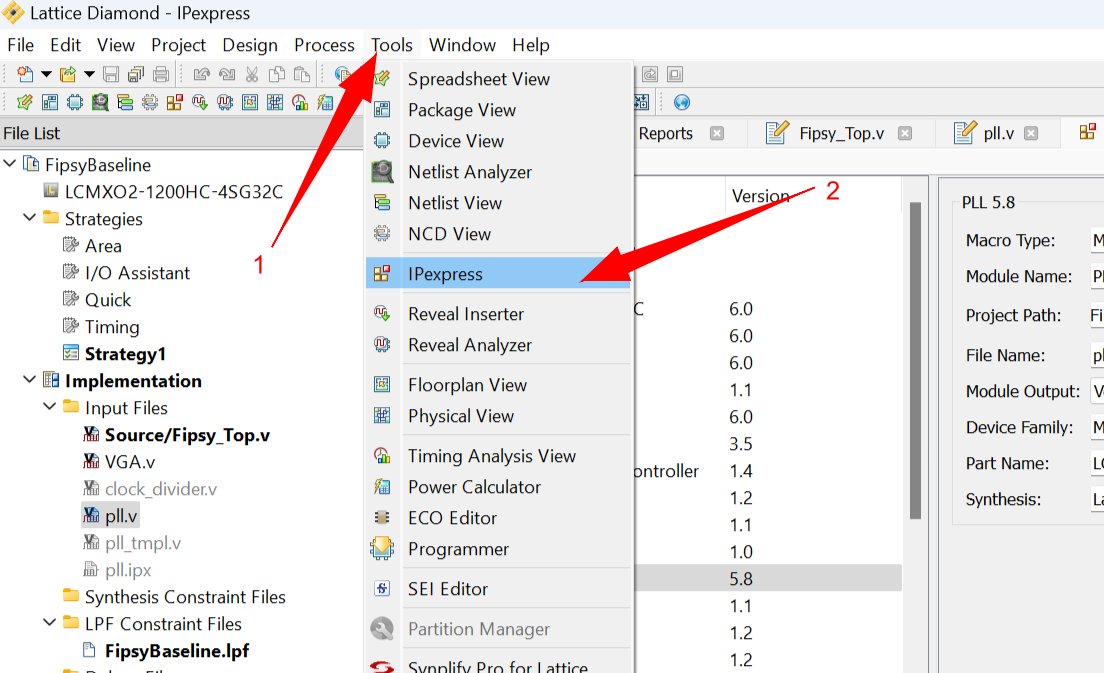
Task: Open the Project menu
Action: click(178, 45)
